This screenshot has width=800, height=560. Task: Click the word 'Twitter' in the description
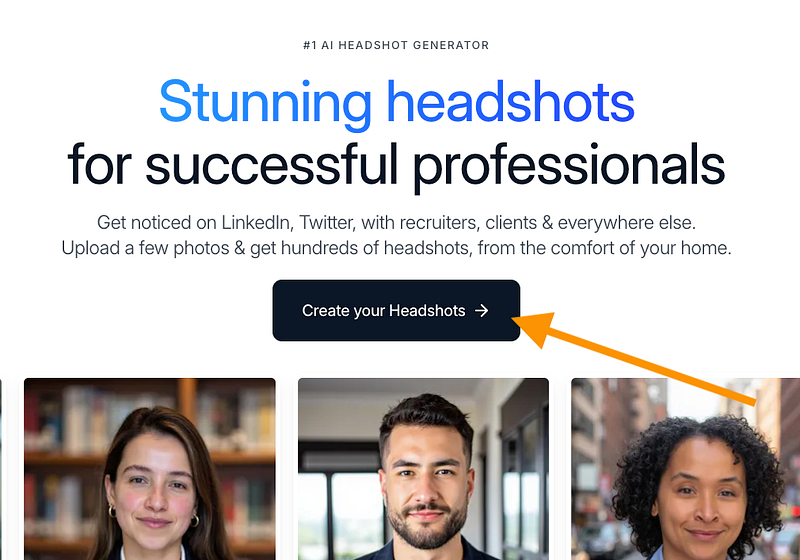(327, 223)
